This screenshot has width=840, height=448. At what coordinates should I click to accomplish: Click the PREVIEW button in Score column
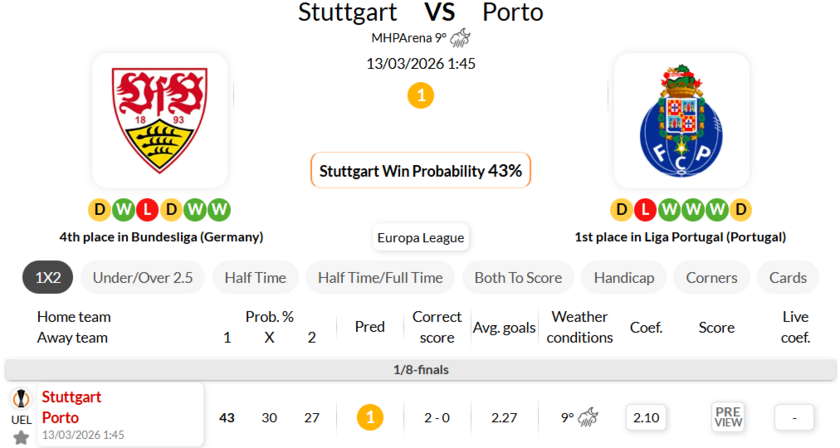[728, 416]
